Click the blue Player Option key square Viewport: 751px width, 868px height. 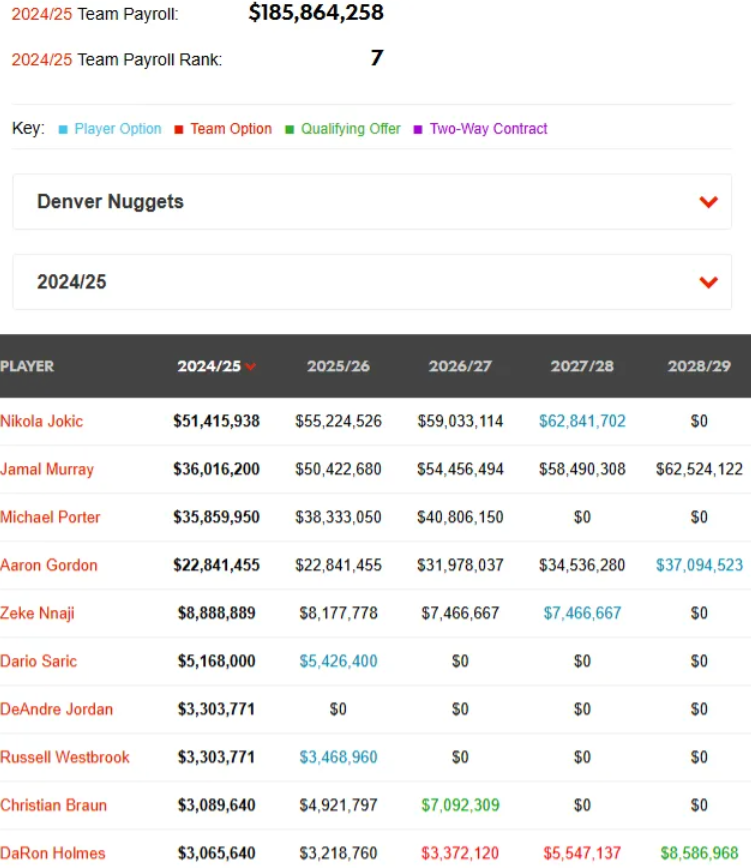(x=63, y=130)
